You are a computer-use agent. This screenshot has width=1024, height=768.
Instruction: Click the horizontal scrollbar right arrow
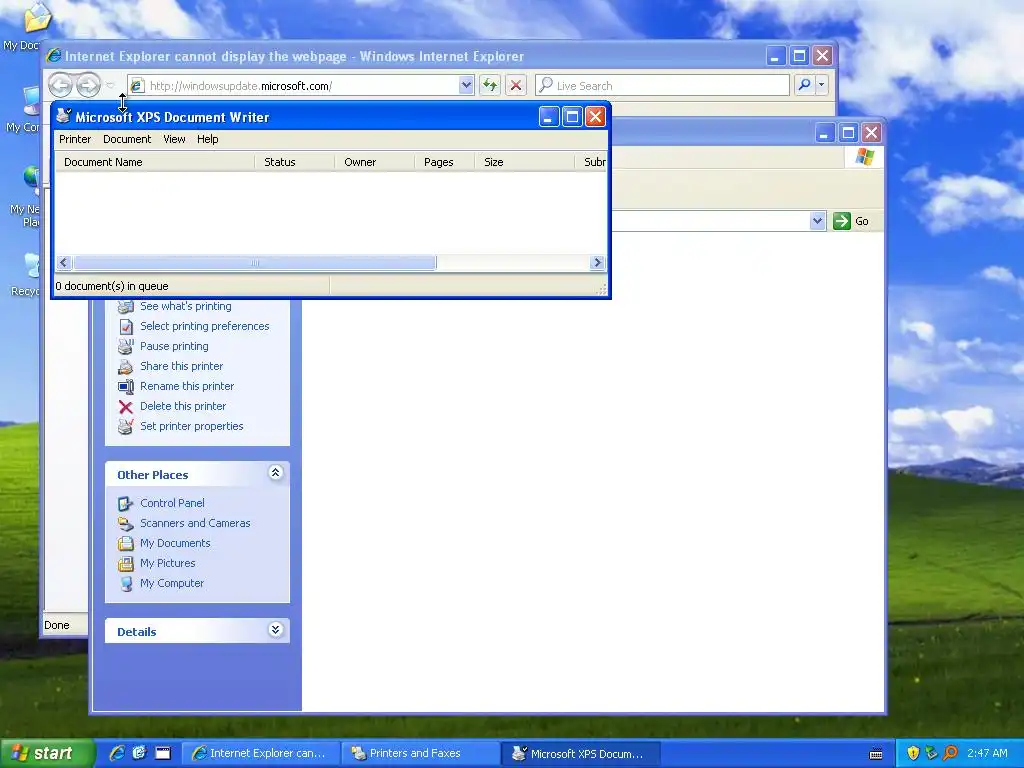pyautogui.click(x=597, y=263)
